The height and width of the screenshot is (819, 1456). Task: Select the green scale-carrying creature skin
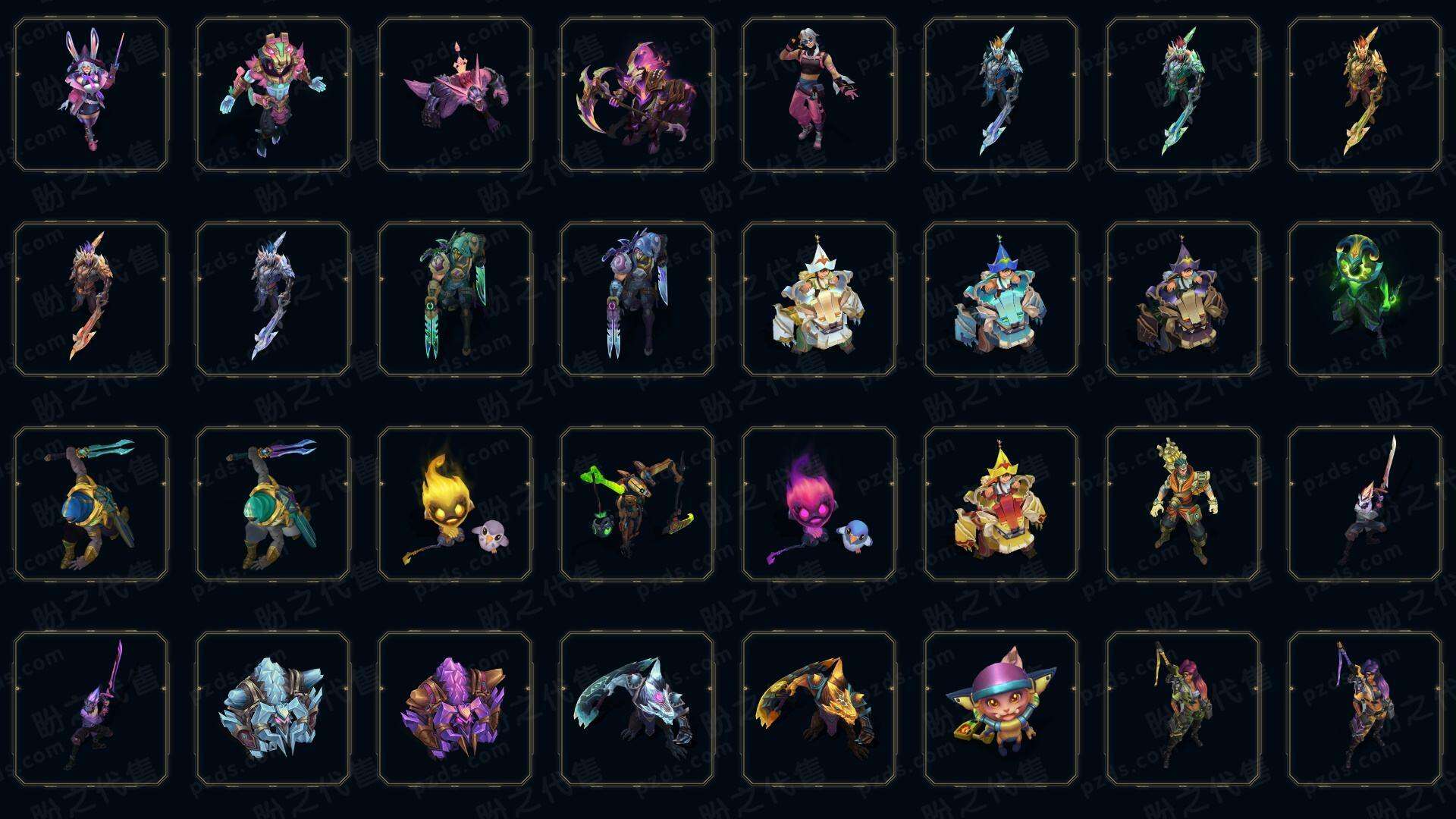[637, 504]
